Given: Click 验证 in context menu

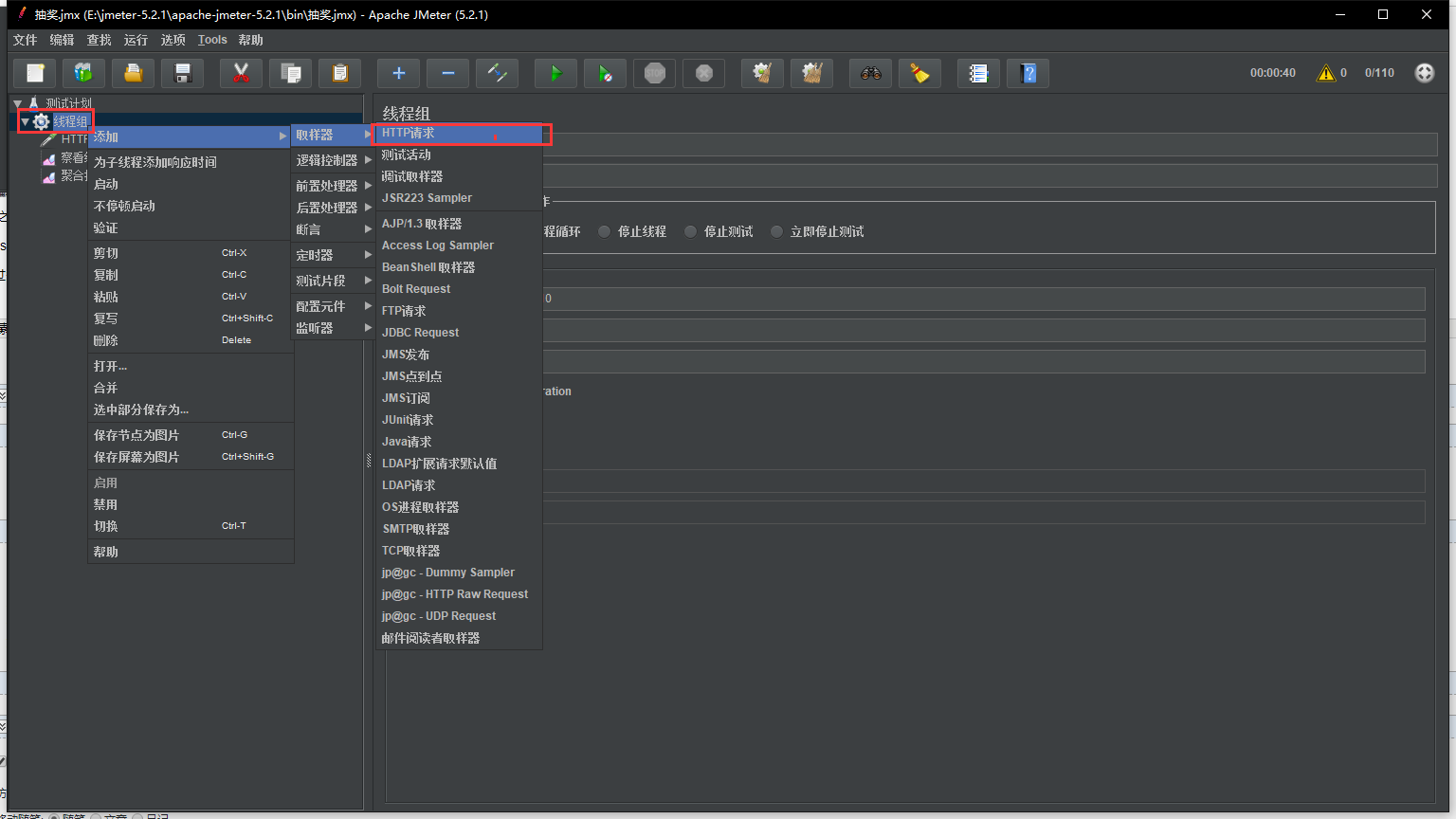Looking at the screenshot, I should 191,227.
